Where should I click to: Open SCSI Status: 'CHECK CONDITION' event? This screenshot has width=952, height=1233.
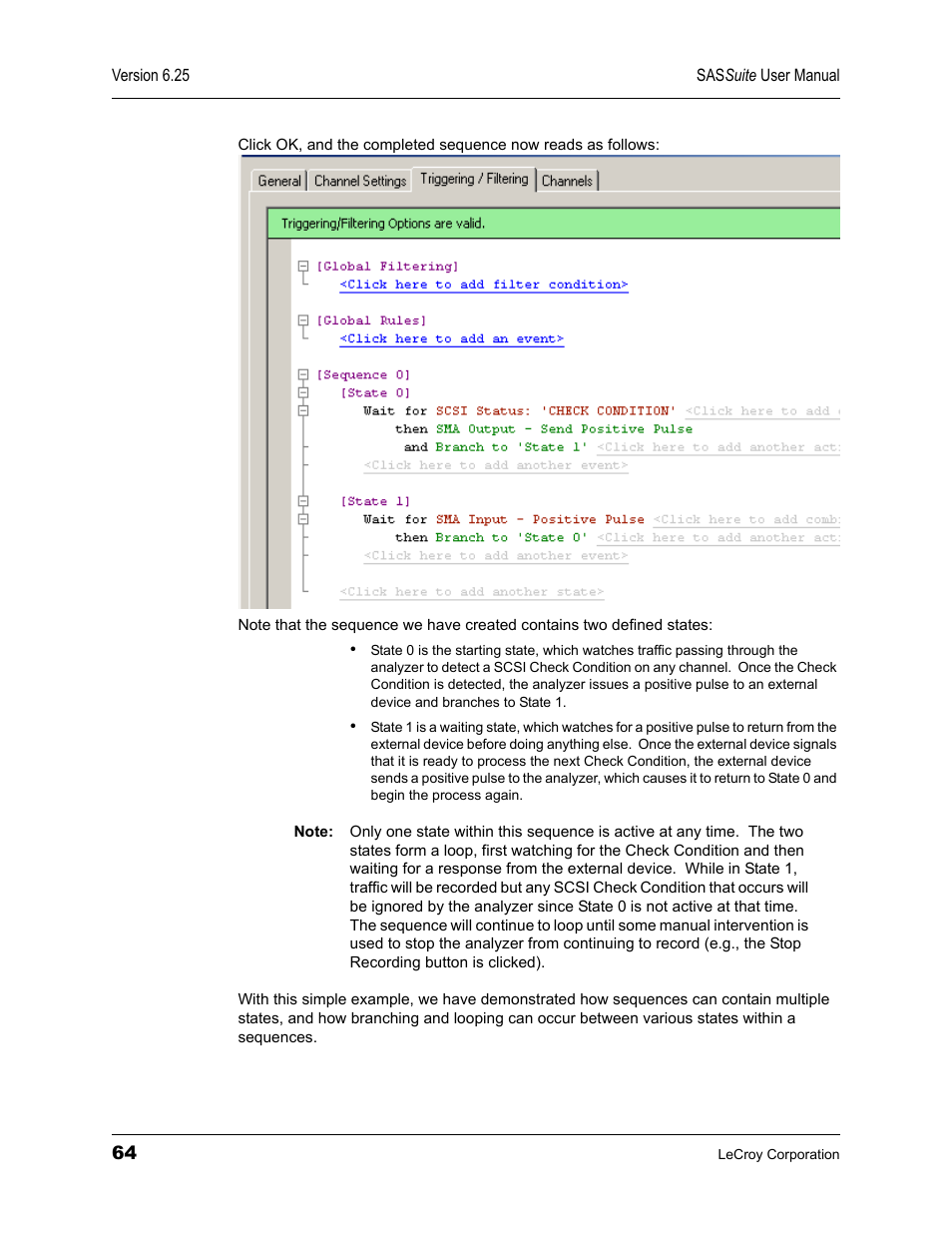click(556, 411)
